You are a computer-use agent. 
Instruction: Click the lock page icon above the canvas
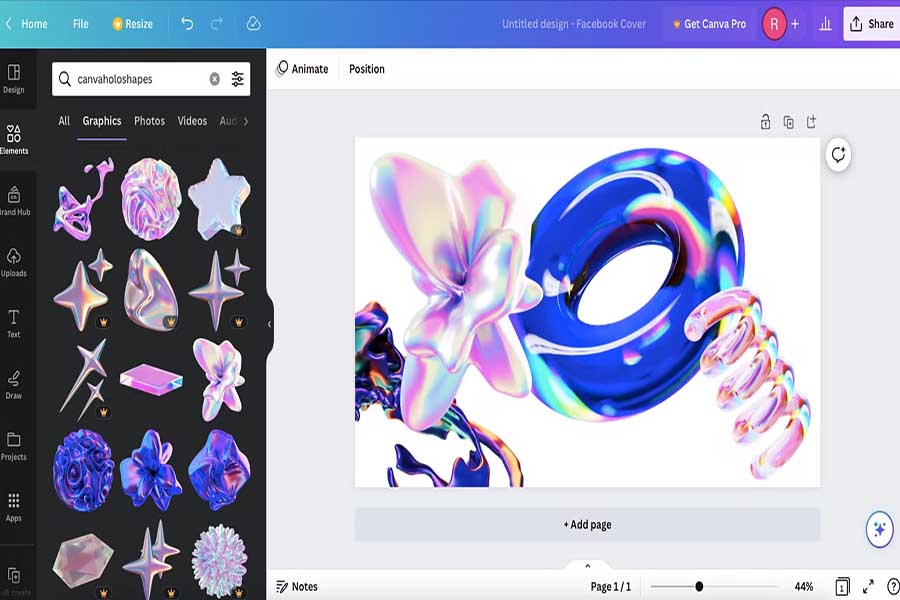click(x=765, y=122)
